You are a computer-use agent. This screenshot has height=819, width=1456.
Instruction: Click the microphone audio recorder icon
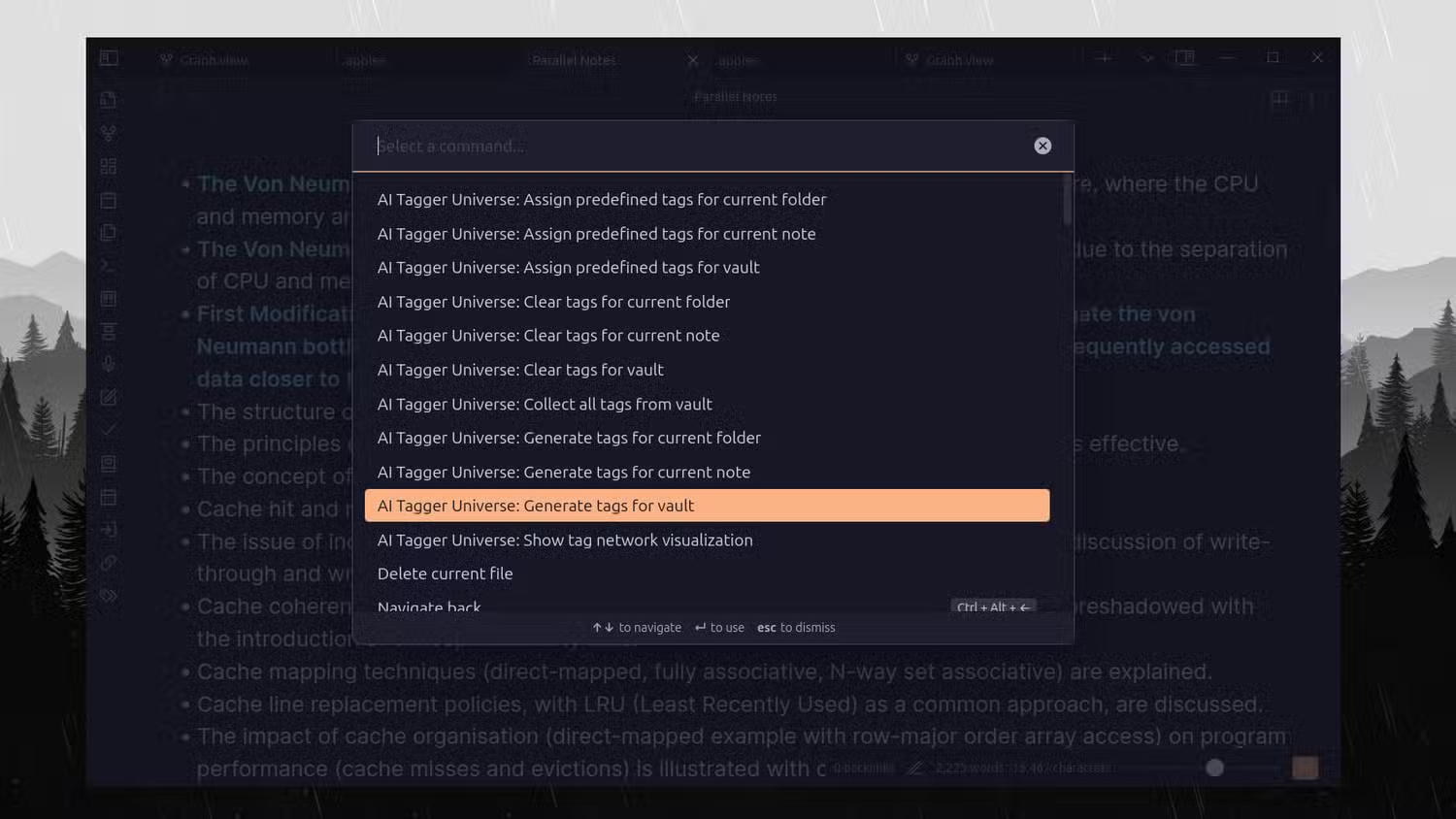click(108, 364)
